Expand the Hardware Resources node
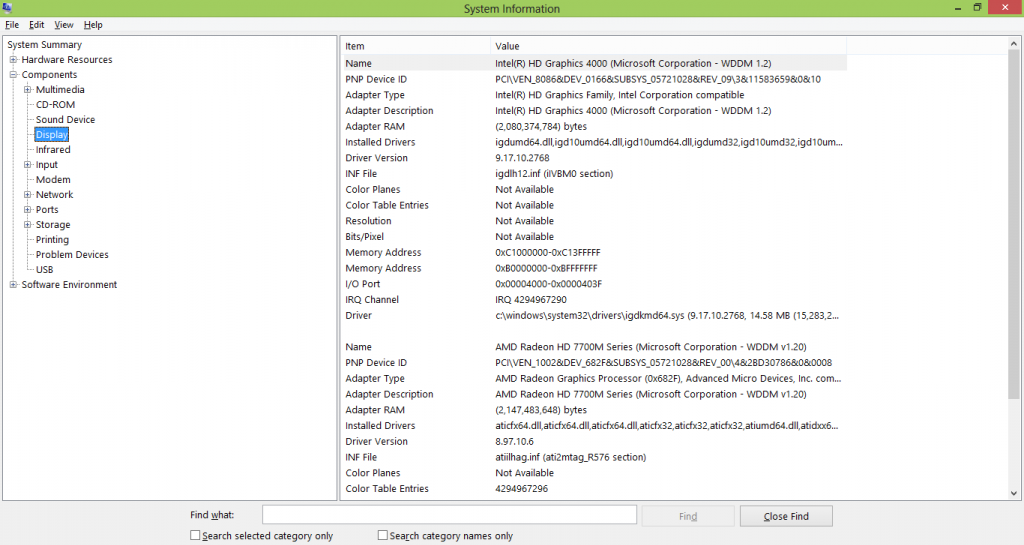Screen dimensions: 1024x545 pyautogui.click(x=13, y=59)
